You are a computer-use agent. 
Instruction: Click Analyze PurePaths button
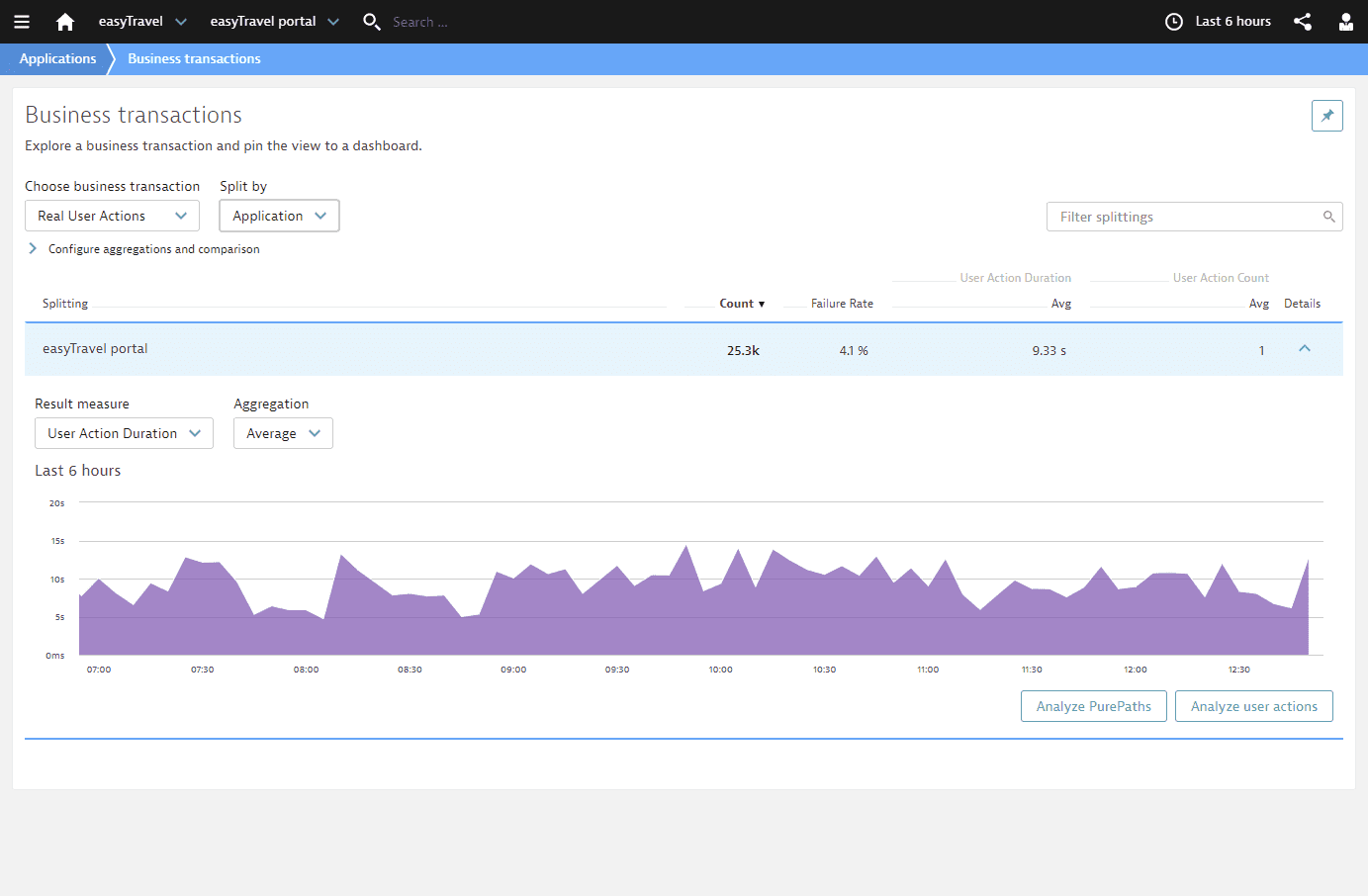1093,706
